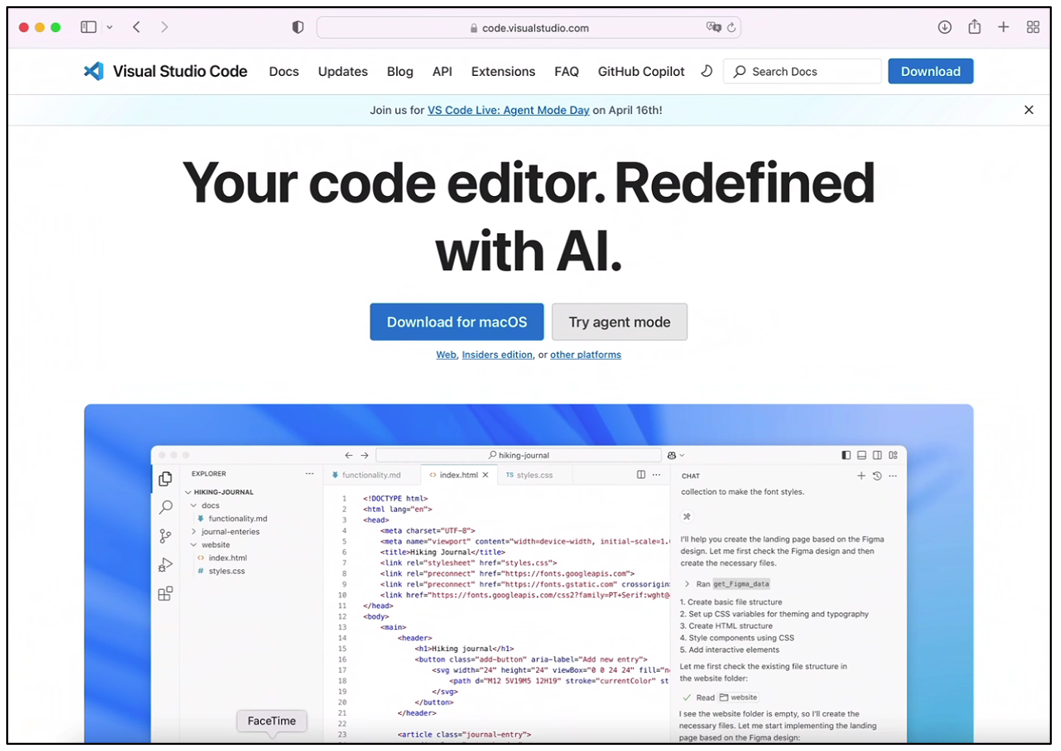Show Safari downloads icon

945,27
